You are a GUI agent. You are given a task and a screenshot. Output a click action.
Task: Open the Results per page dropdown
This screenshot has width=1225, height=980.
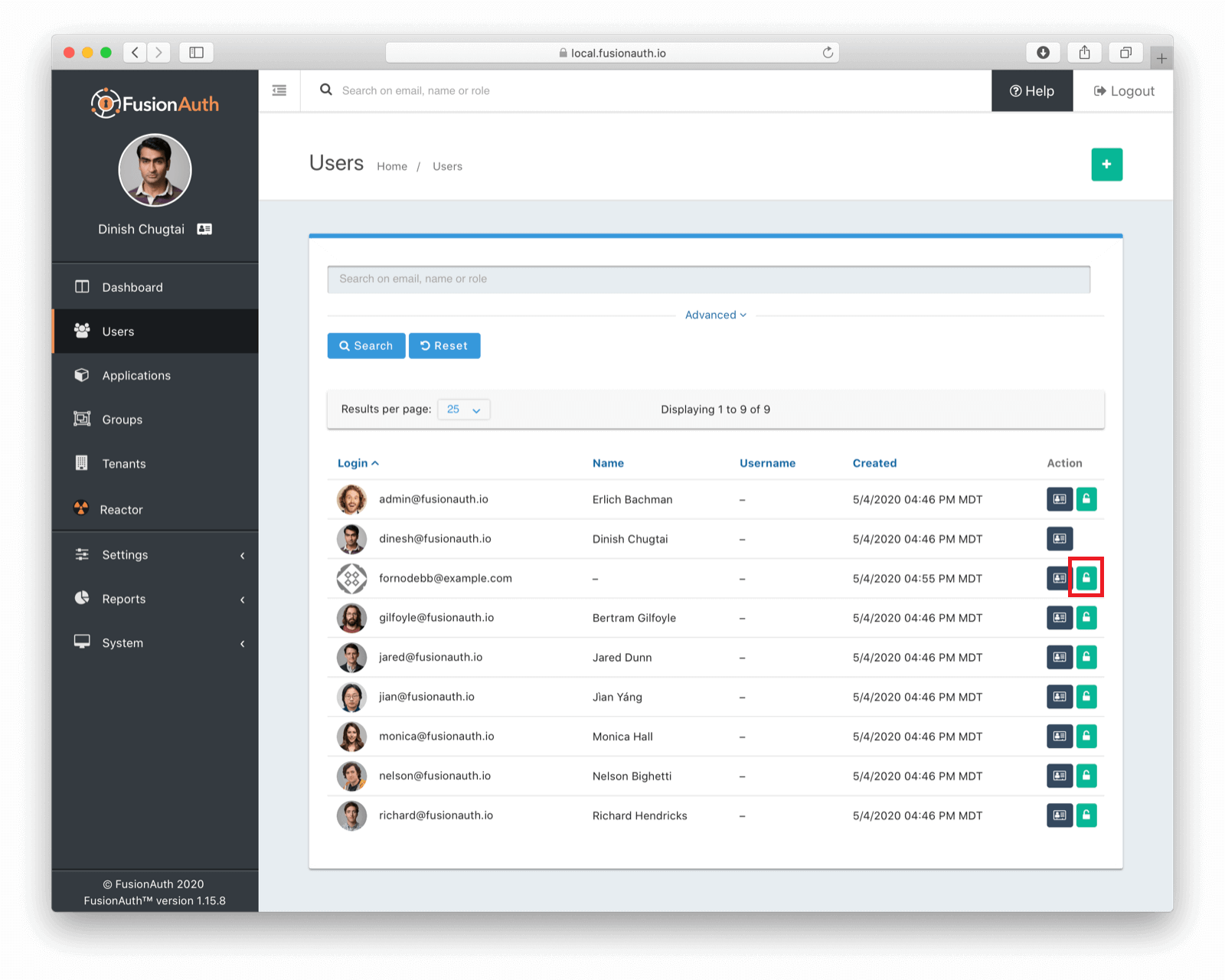(464, 410)
